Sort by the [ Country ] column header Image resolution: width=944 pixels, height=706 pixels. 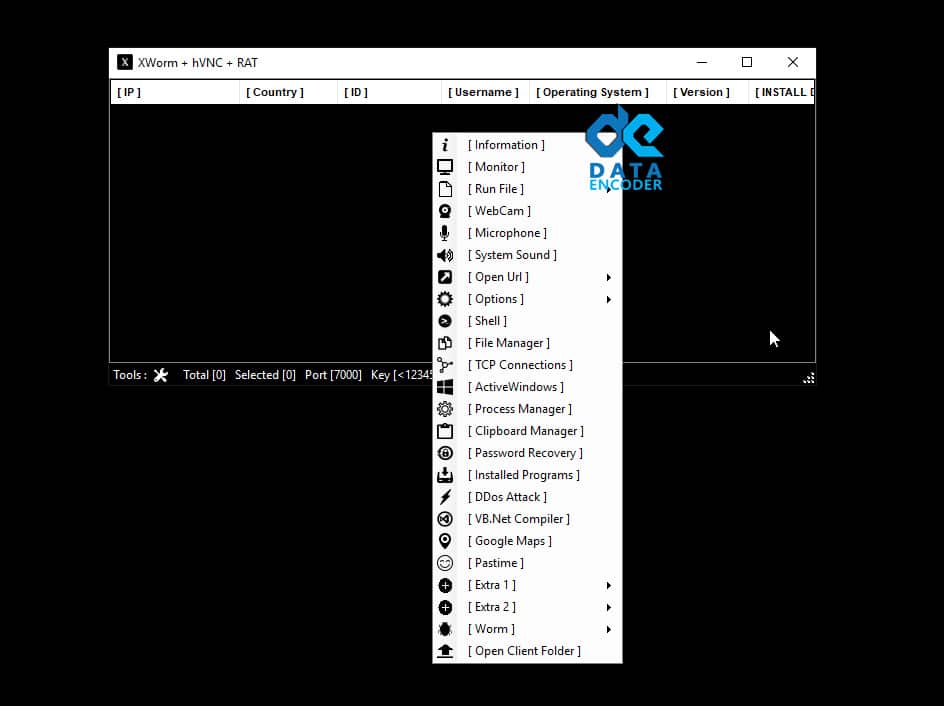288,92
